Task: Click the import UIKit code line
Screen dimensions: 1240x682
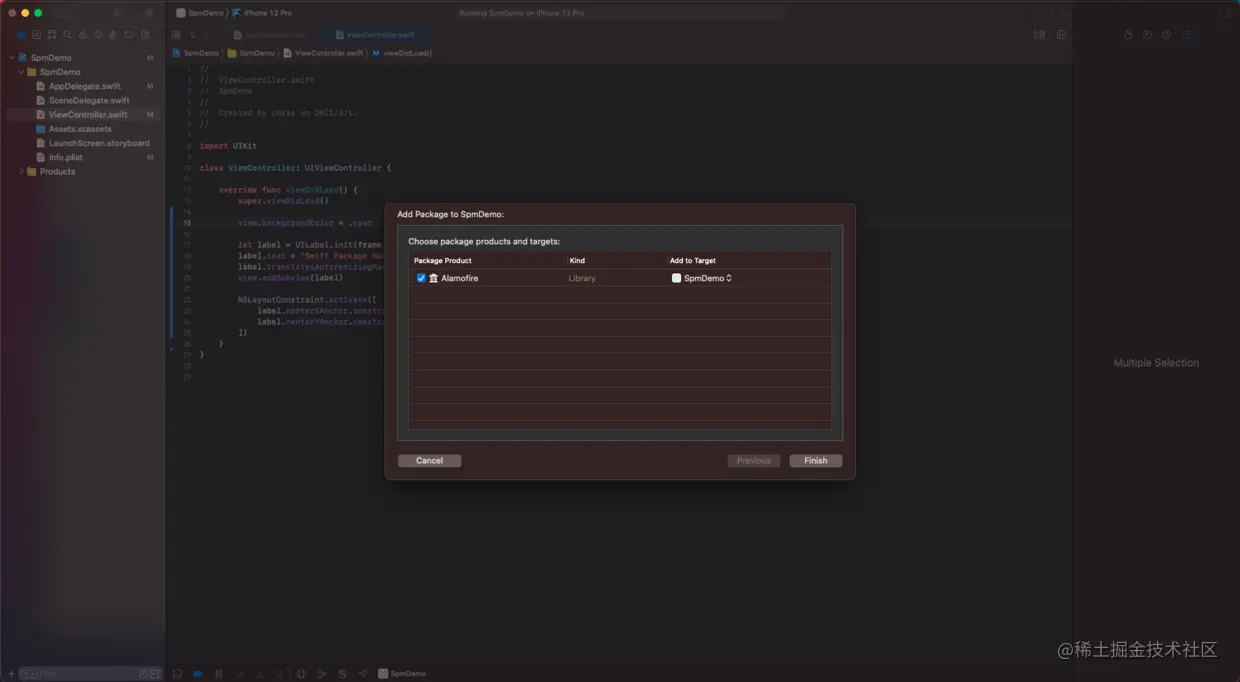Action: click(x=228, y=146)
